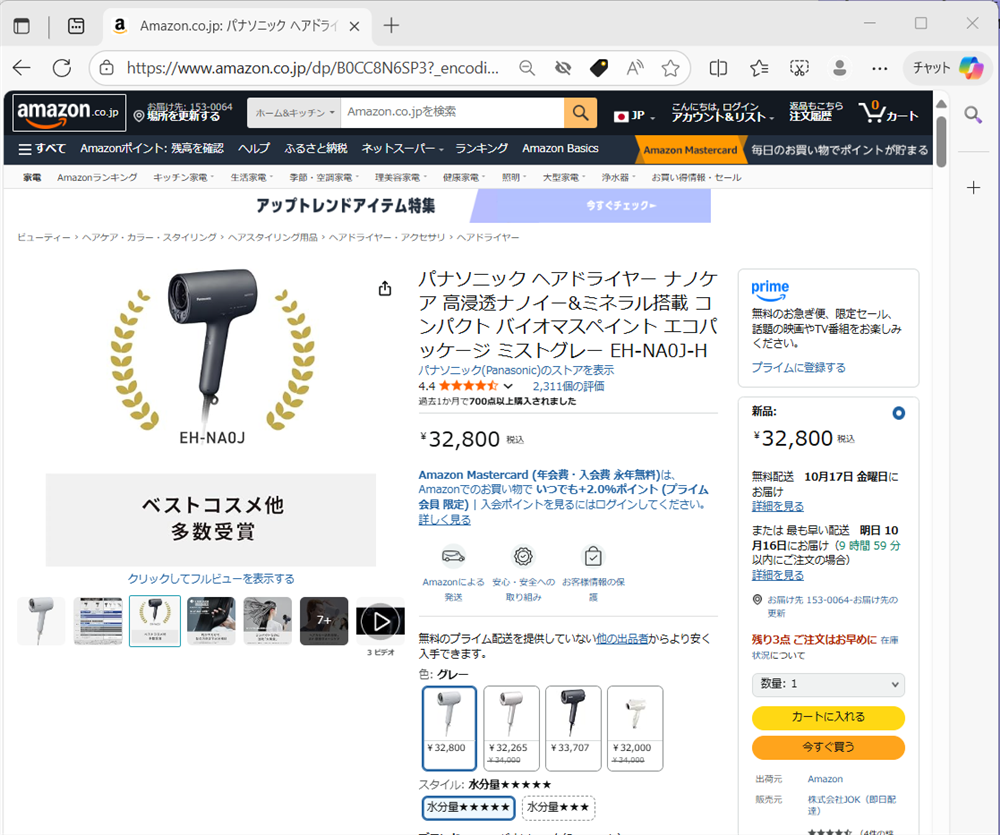The height and width of the screenshot is (835, 1000).
Task: Play the product video thumbnail
Action: [380, 620]
